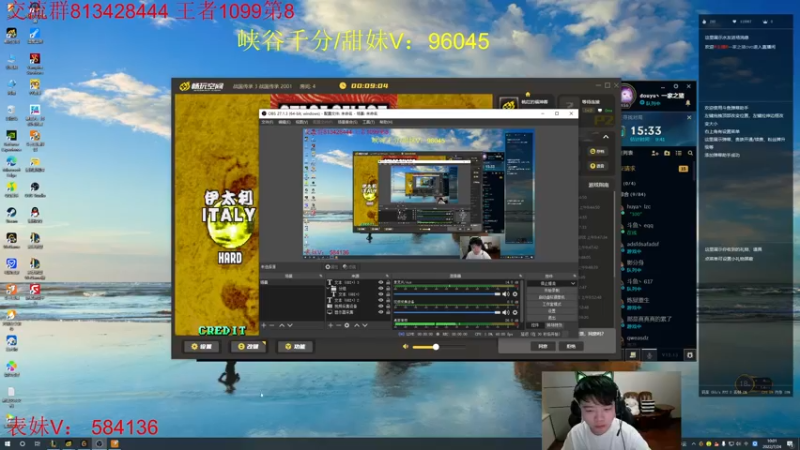Open the OBS Edit menu

point(284,122)
